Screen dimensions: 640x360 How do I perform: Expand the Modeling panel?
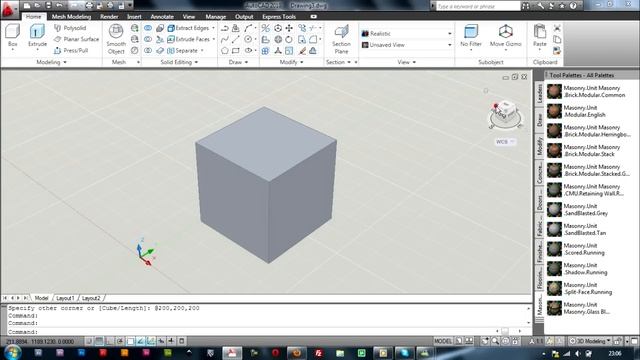click(x=51, y=62)
